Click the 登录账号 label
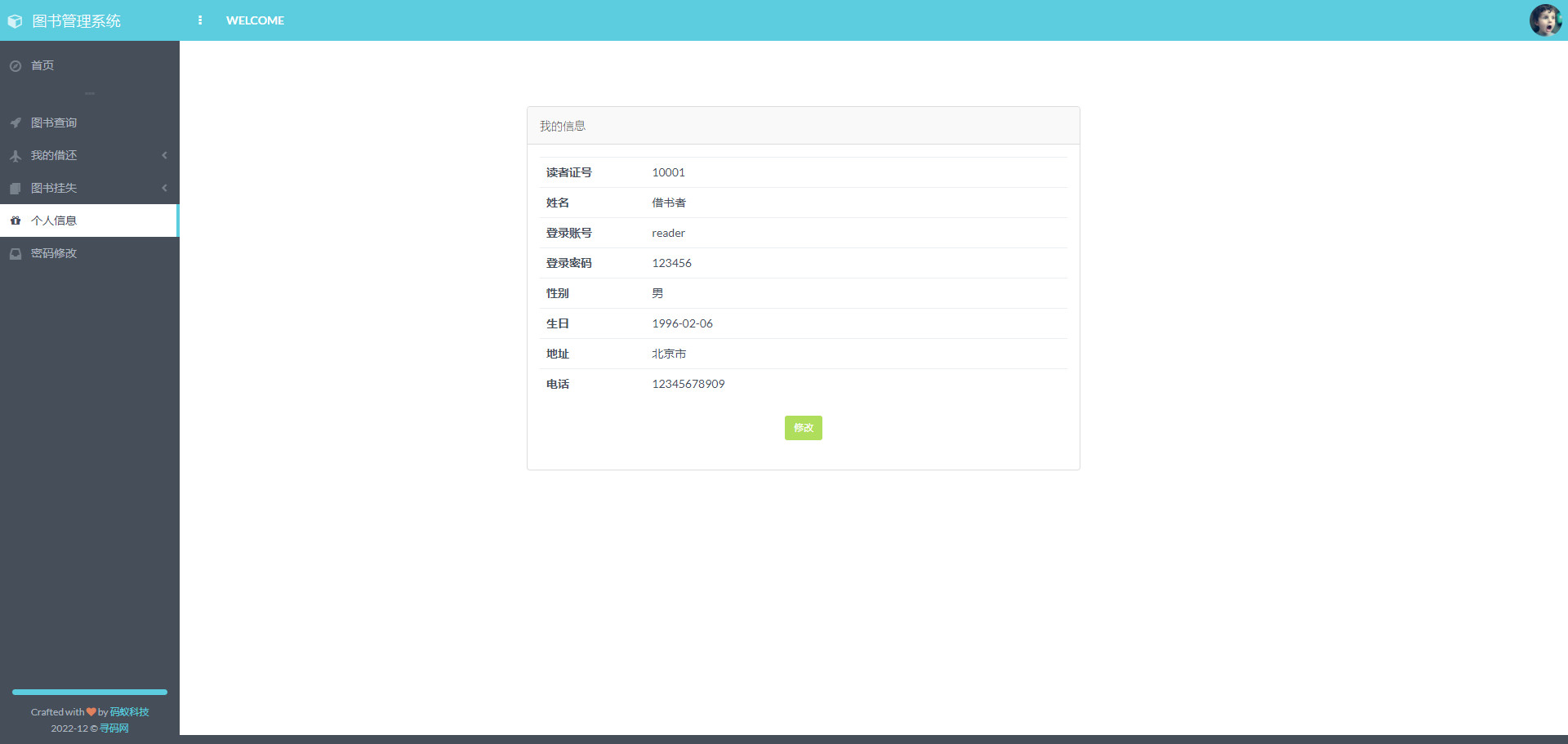This screenshot has width=1568, height=744. pos(569,233)
